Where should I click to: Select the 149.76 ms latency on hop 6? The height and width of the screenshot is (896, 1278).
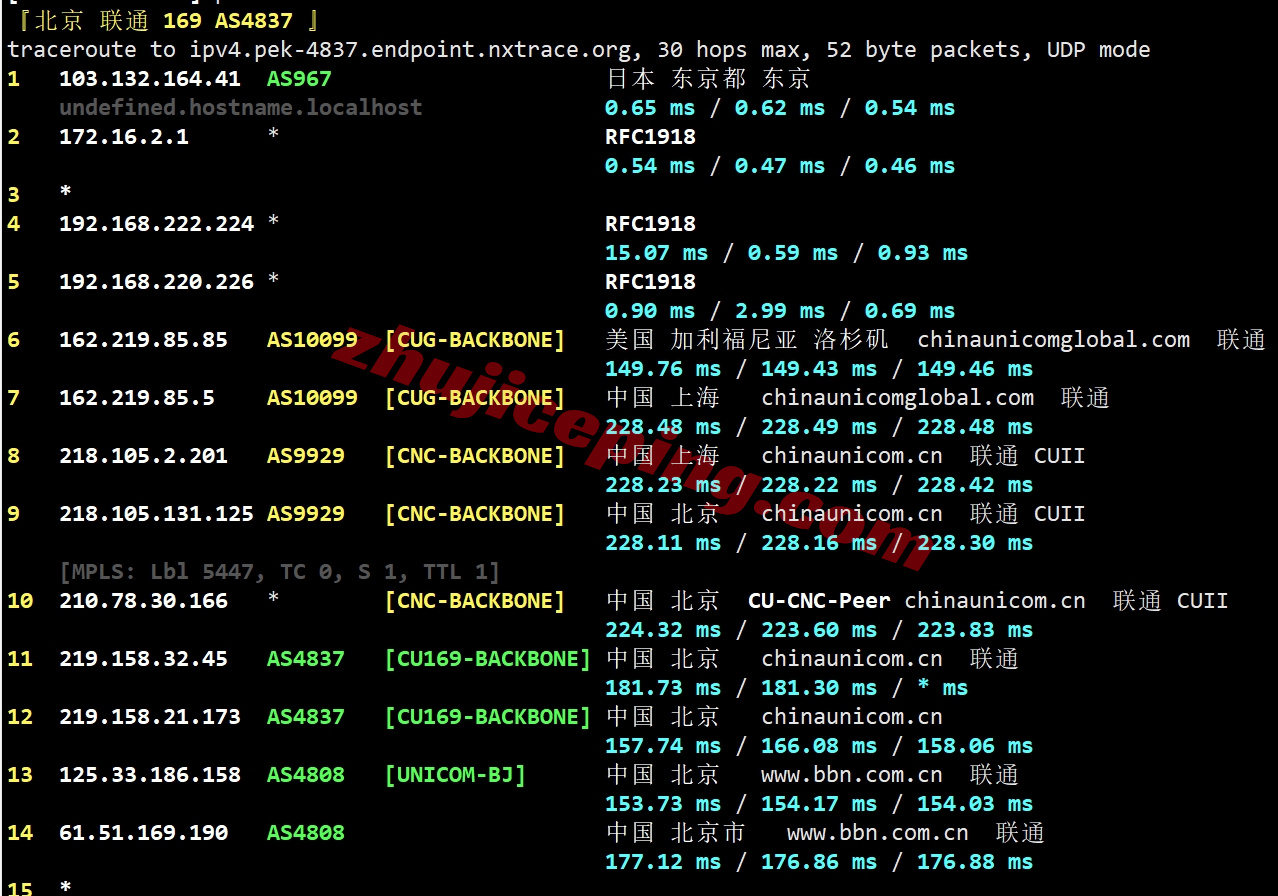tap(662, 369)
